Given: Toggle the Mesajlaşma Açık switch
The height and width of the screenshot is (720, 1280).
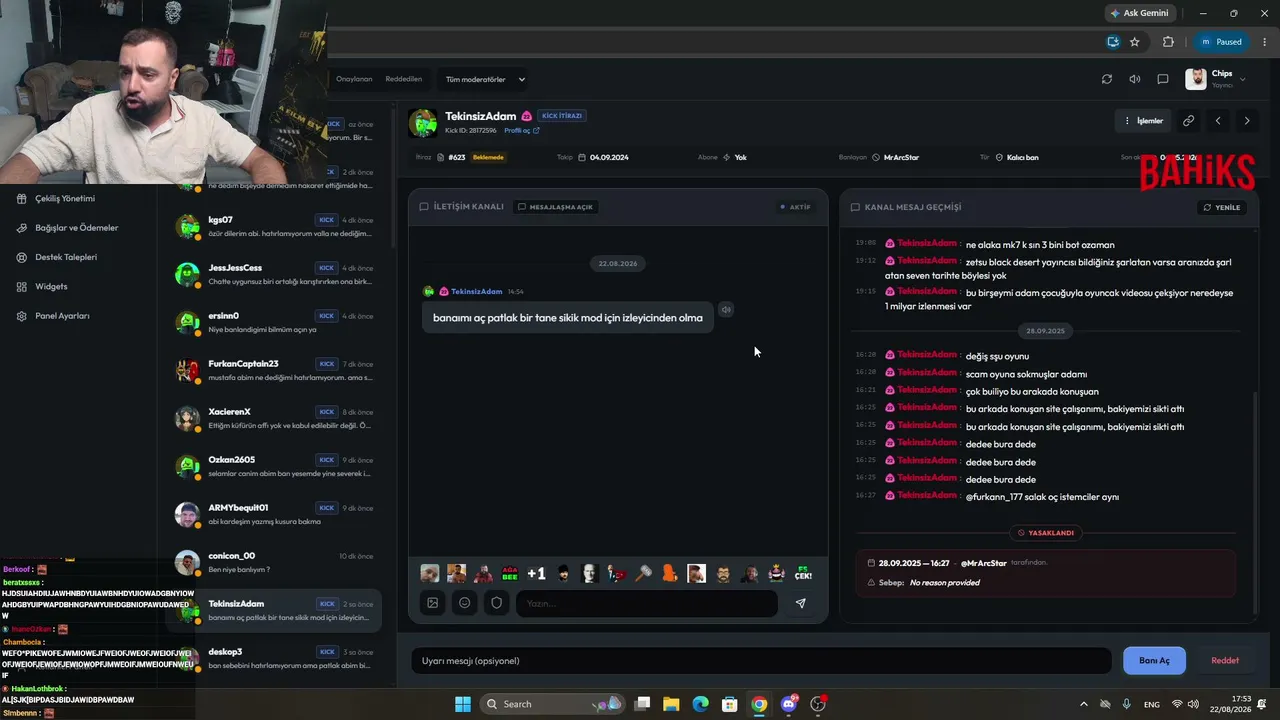Looking at the screenshot, I should (555, 207).
